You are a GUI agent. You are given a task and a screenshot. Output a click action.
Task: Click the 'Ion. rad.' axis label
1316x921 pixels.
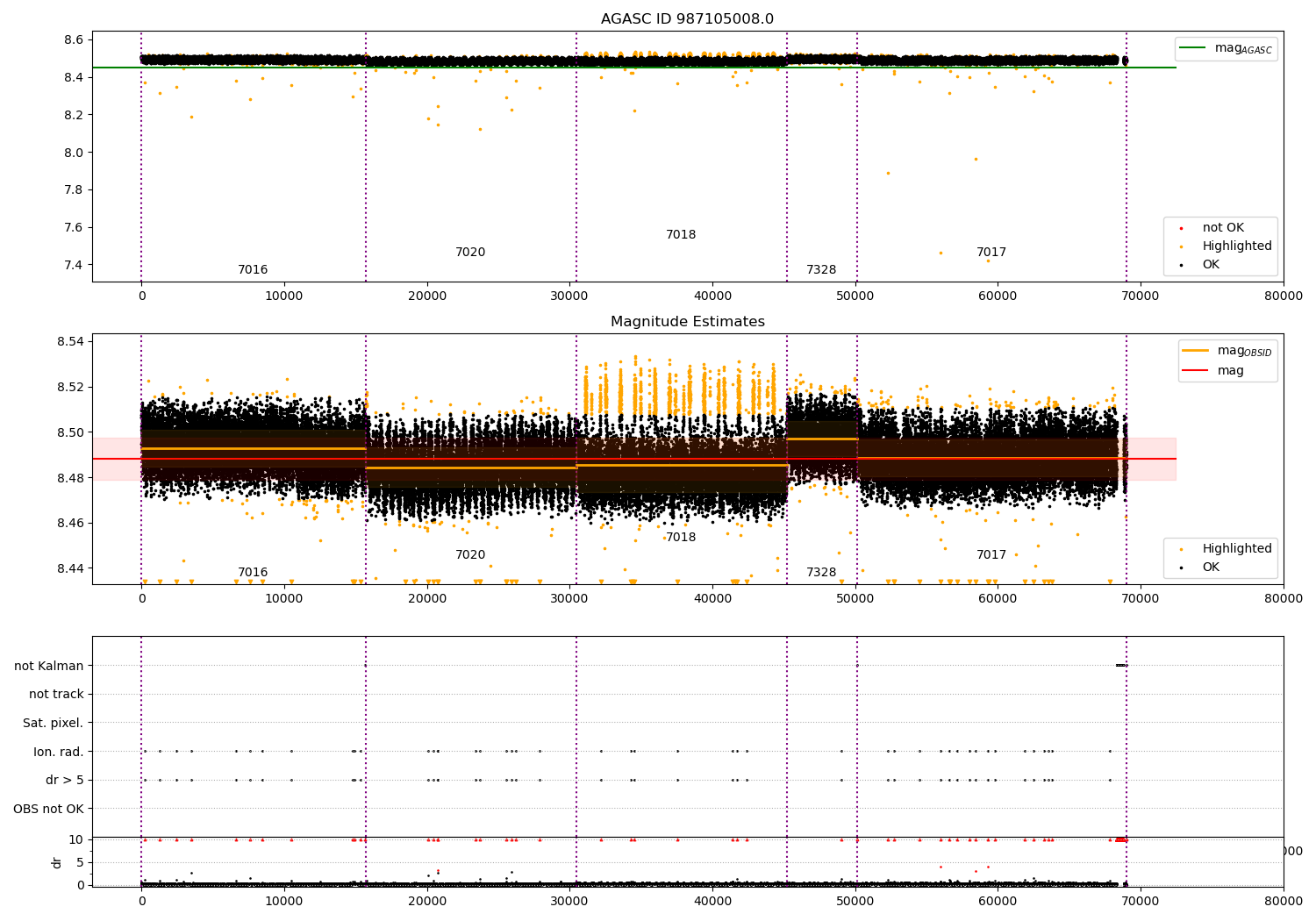[59, 752]
